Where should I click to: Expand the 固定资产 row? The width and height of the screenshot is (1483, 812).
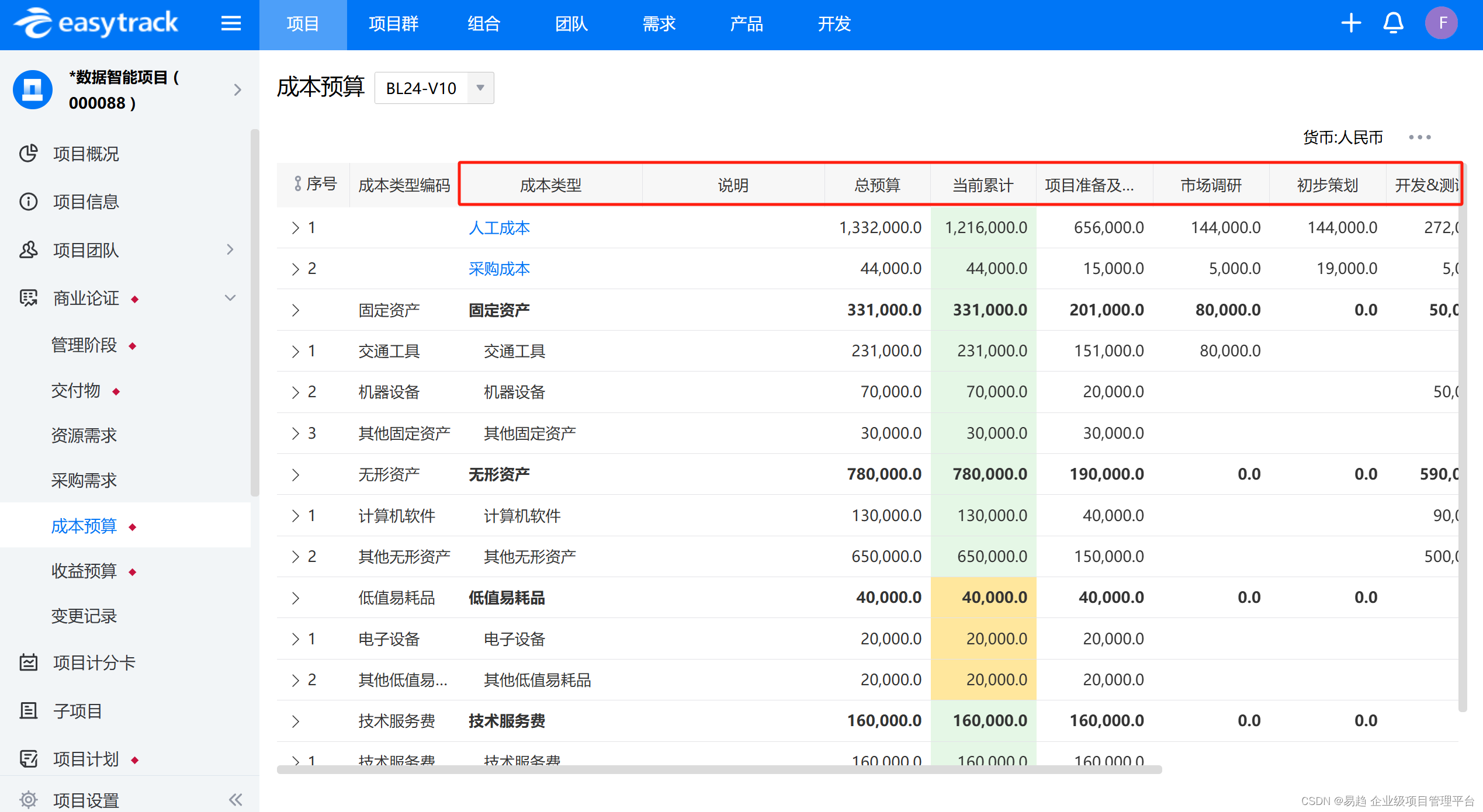point(295,310)
